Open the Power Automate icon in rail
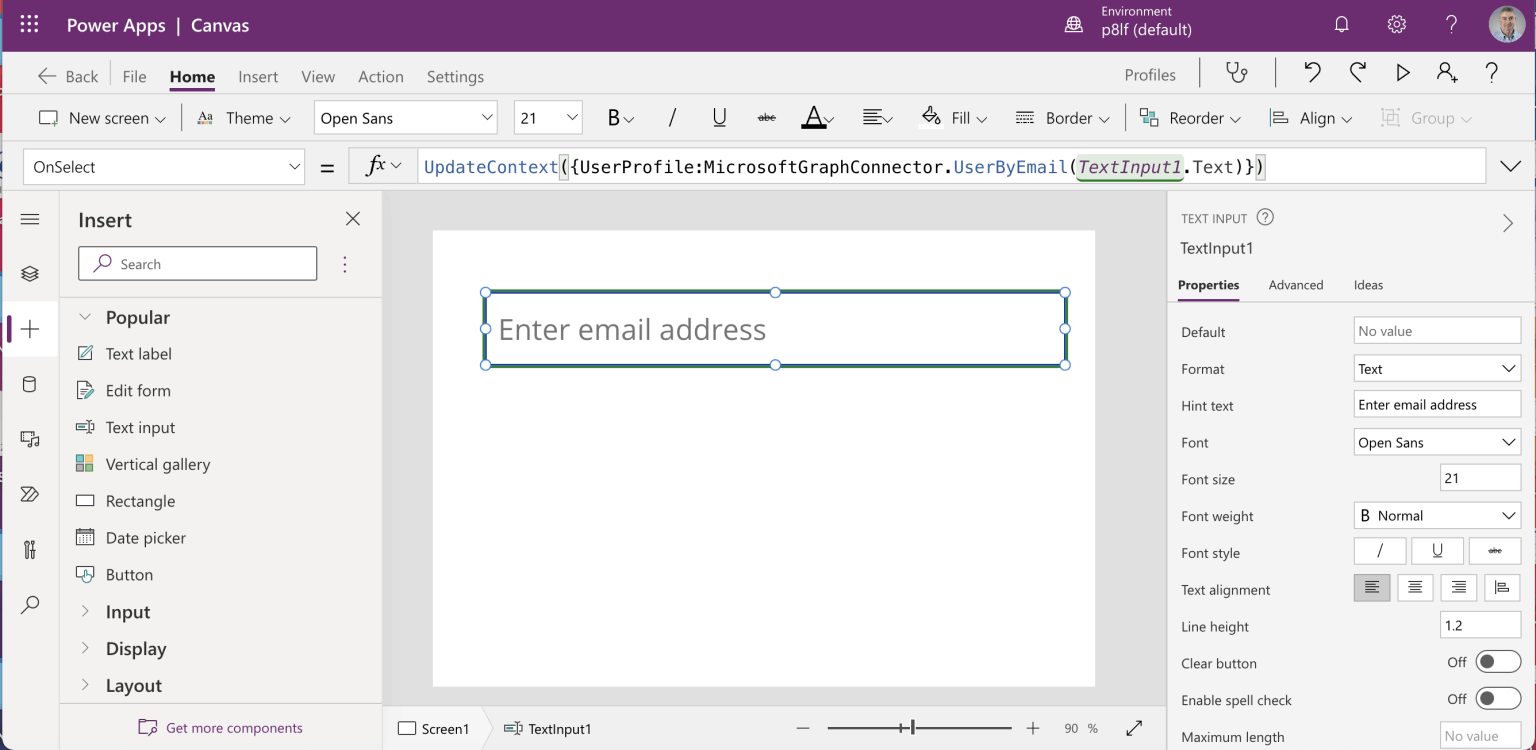1536x750 pixels. (x=30, y=494)
